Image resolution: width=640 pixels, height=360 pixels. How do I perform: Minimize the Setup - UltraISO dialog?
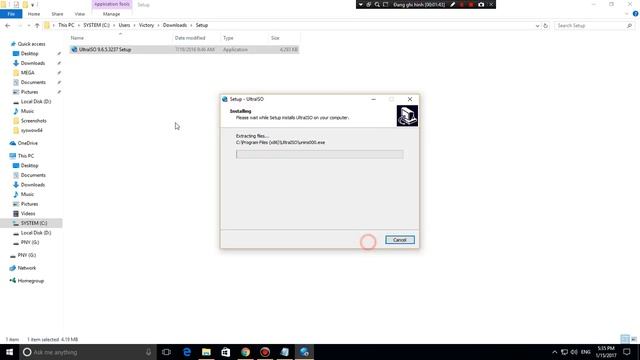373,99
